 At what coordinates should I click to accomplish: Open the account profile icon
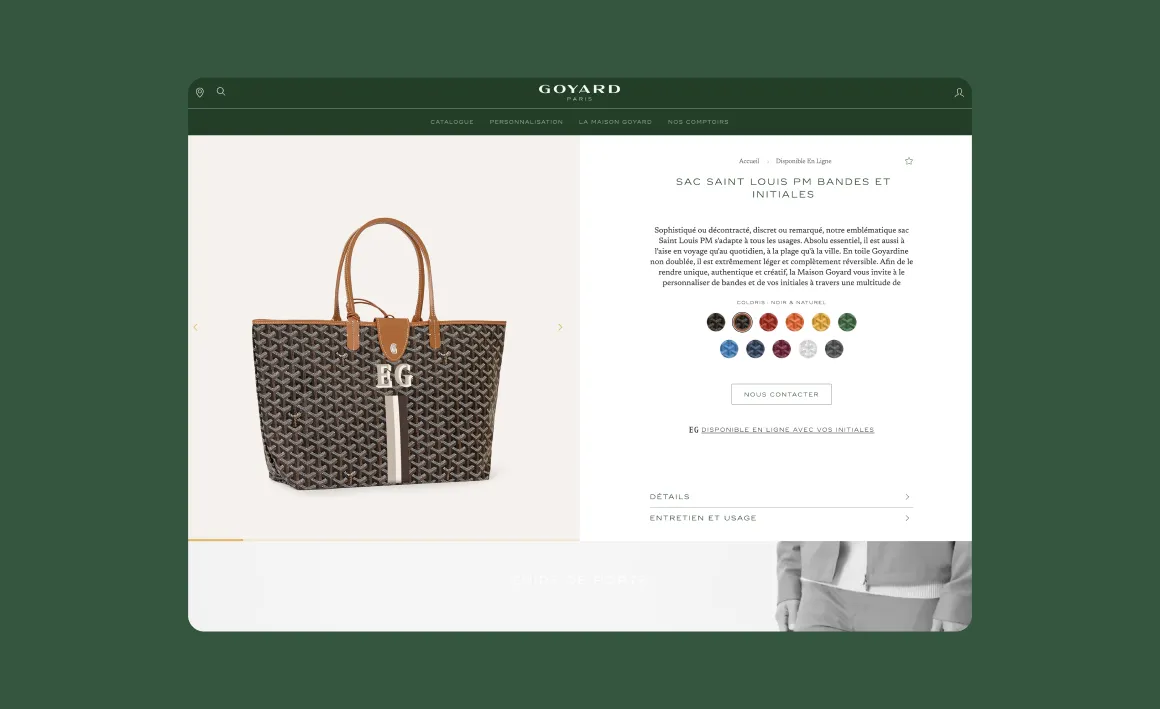(959, 93)
